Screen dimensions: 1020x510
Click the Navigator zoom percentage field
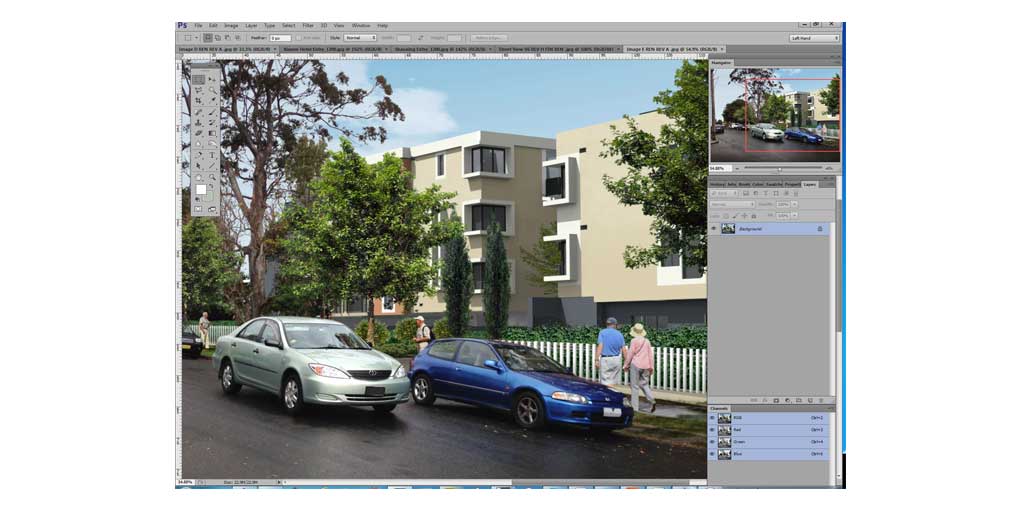coord(720,168)
